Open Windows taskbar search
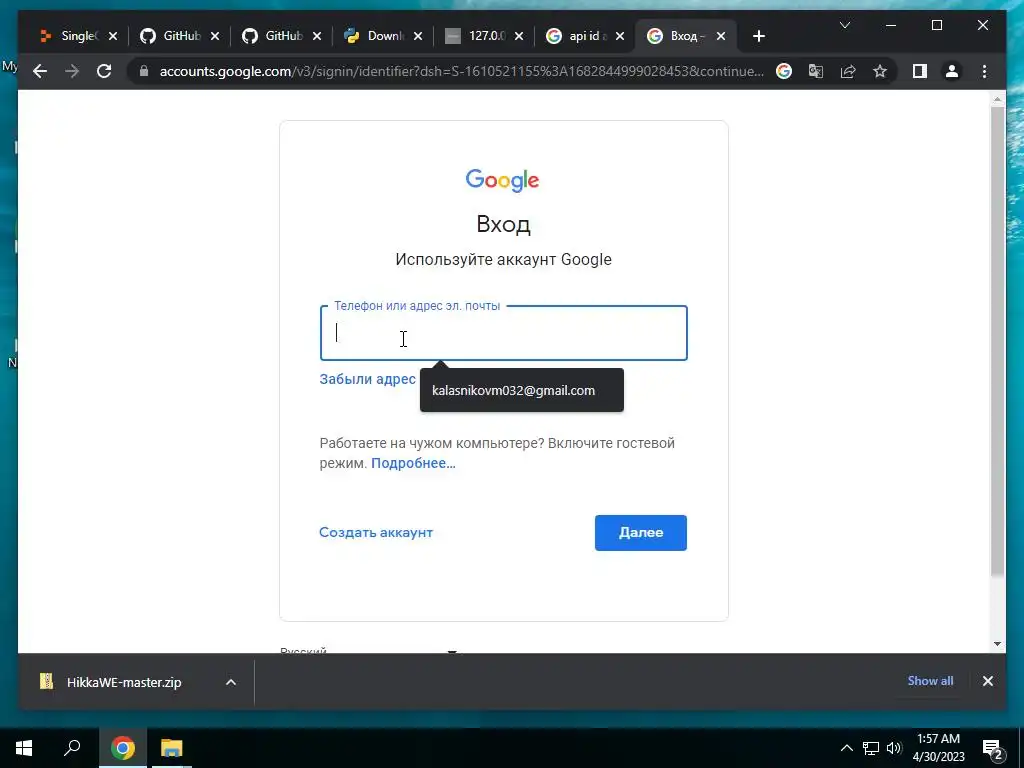The width and height of the screenshot is (1024, 768). [x=72, y=747]
